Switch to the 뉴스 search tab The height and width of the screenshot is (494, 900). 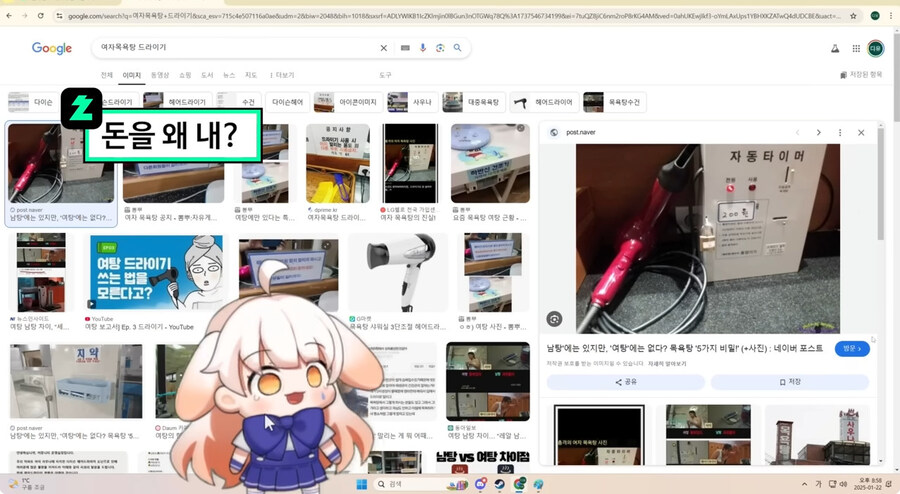click(x=229, y=75)
